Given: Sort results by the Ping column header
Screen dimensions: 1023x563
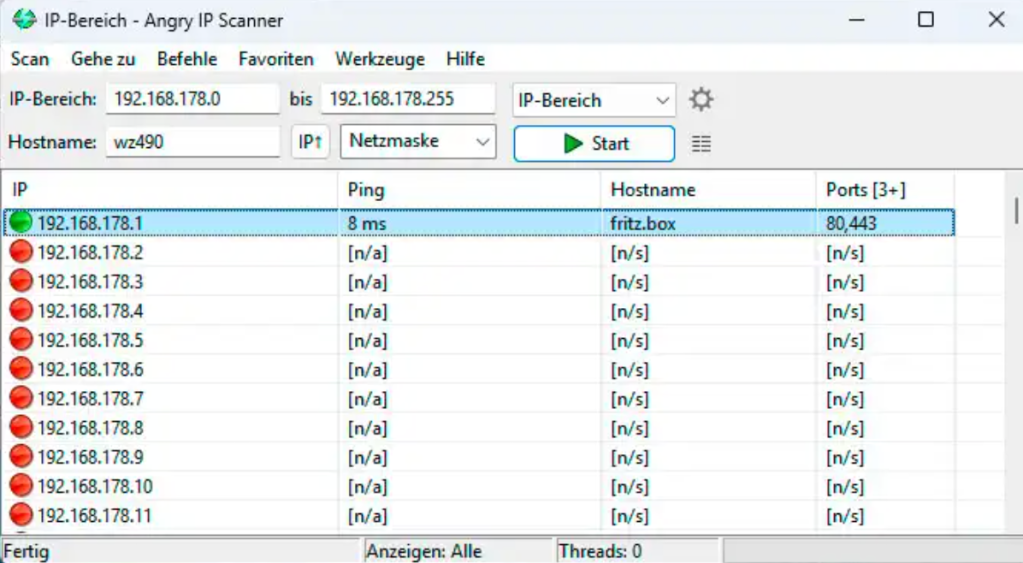Looking at the screenshot, I should coord(469,189).
